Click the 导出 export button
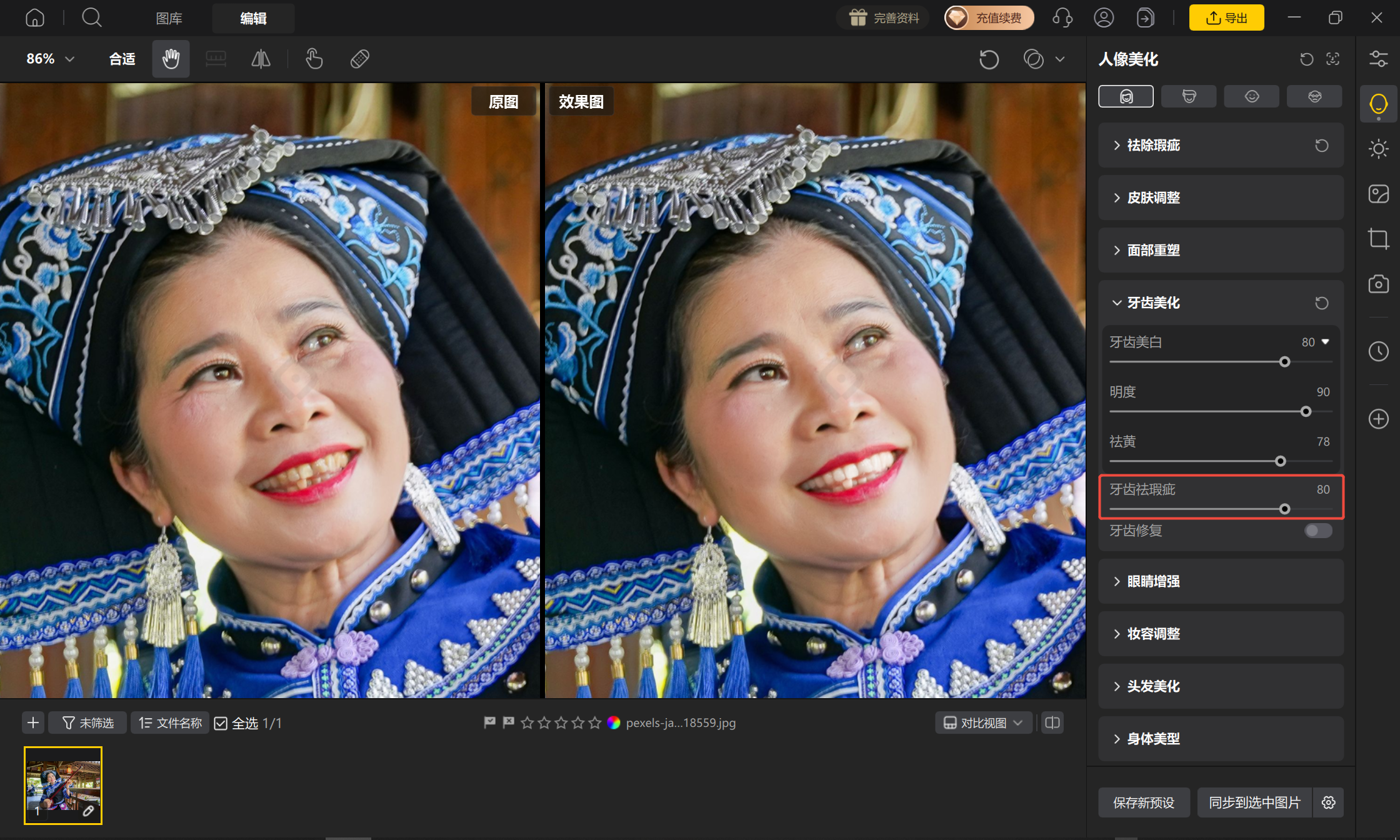Image resolution: width=1400 pixels, height=840 pixels. tap(1226, 17)
